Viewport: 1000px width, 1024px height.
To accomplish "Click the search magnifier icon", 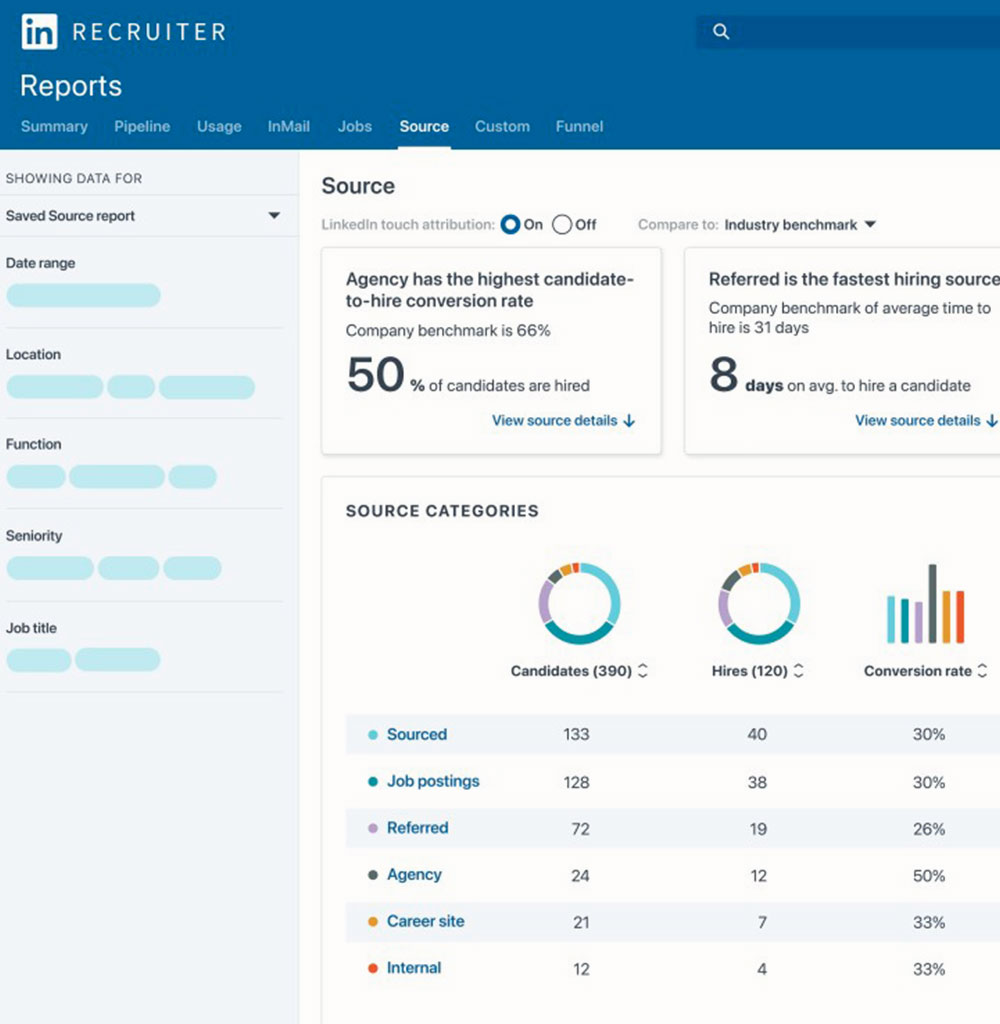I will coord(720,31).
